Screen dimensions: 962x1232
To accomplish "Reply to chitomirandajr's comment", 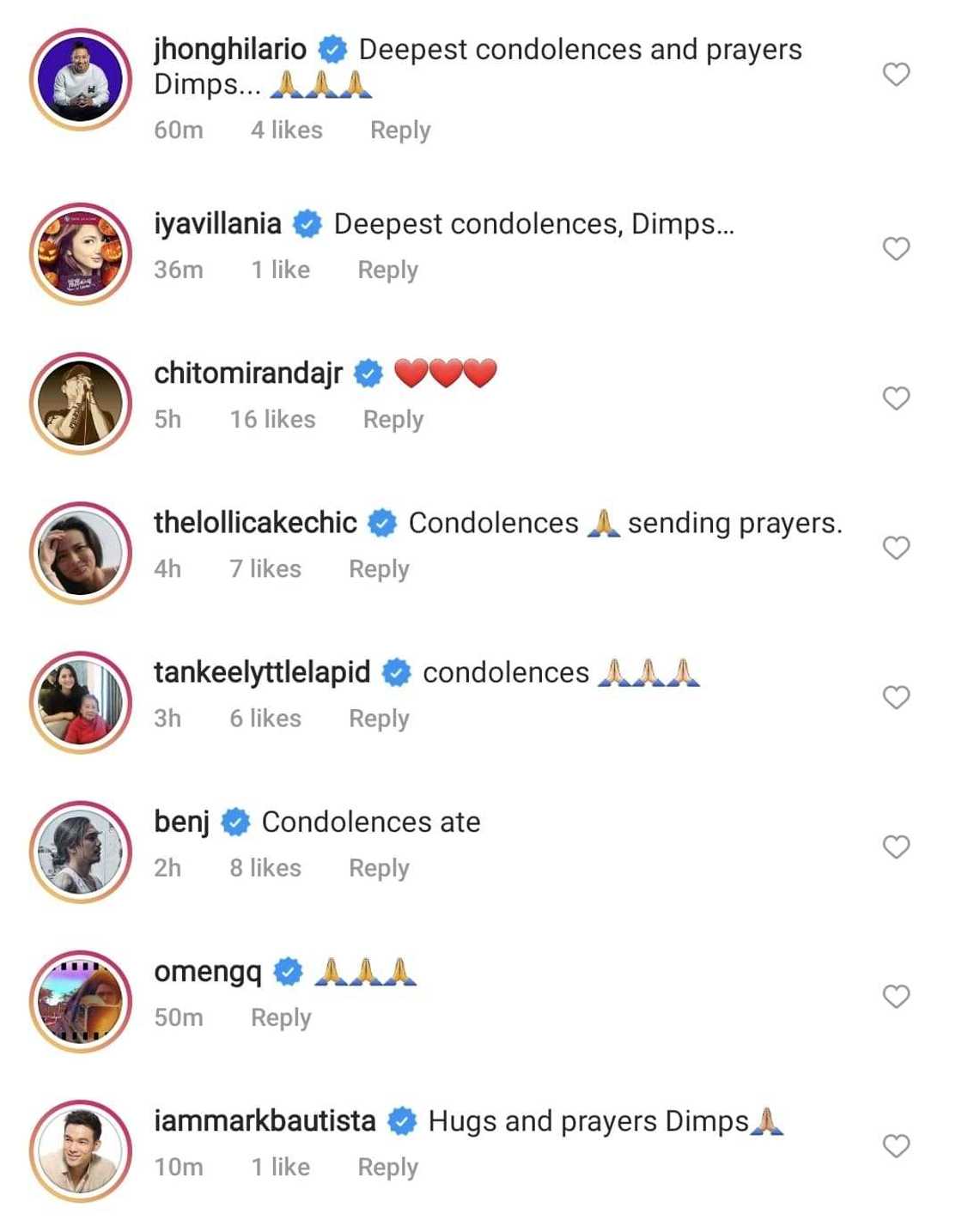I will click(x=393, y=420).
